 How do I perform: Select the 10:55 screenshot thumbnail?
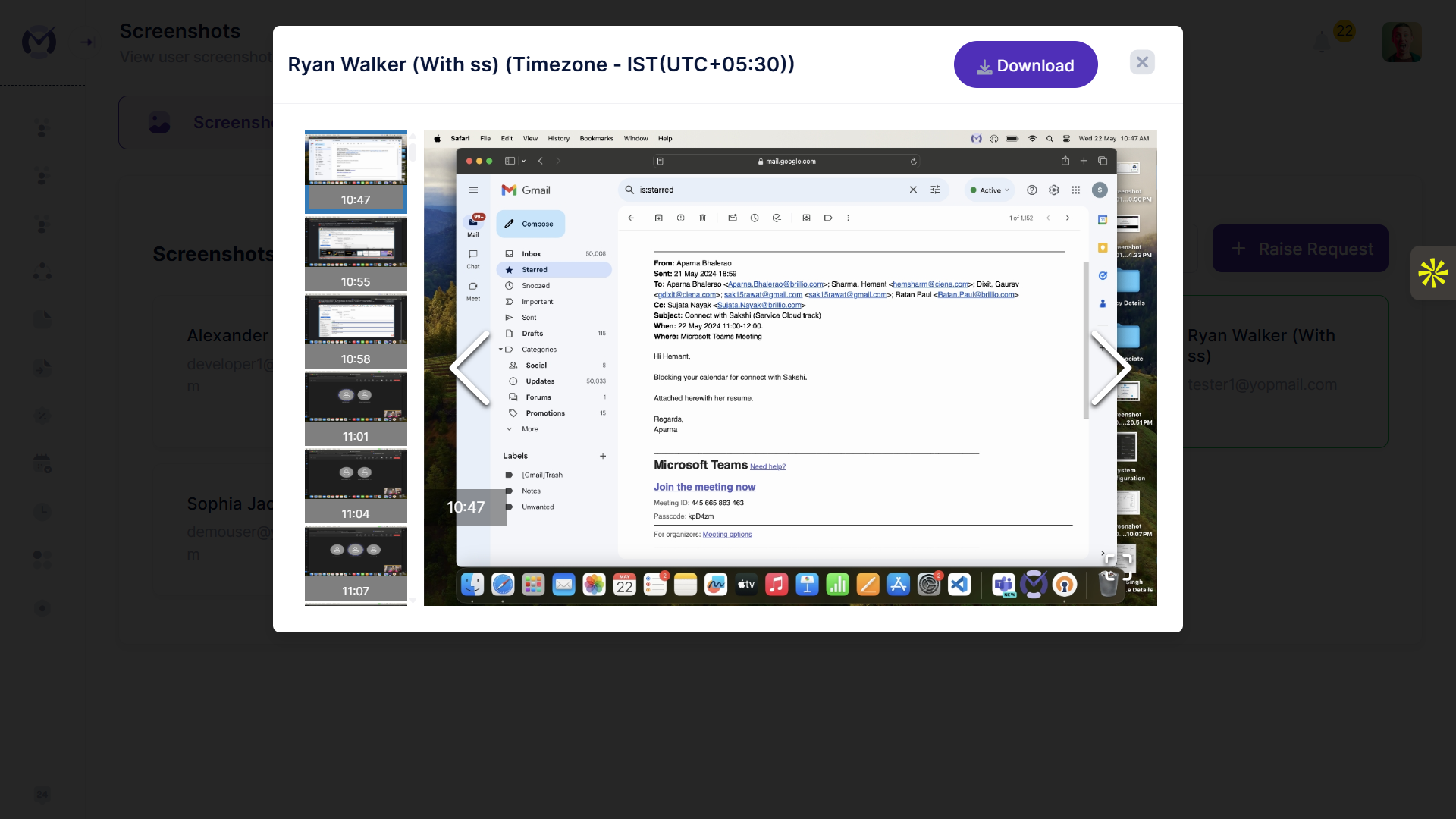pyautogui.click(x=356, y=253)
